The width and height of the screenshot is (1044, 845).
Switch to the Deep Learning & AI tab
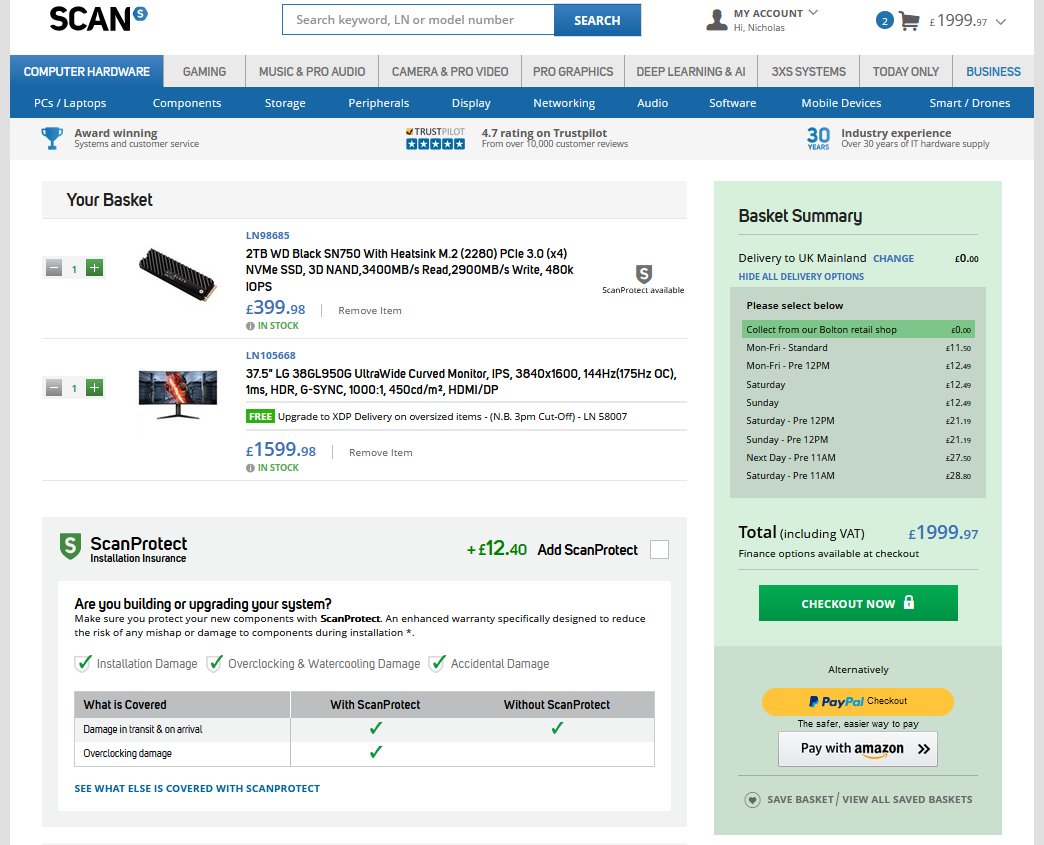coord(690,71)
